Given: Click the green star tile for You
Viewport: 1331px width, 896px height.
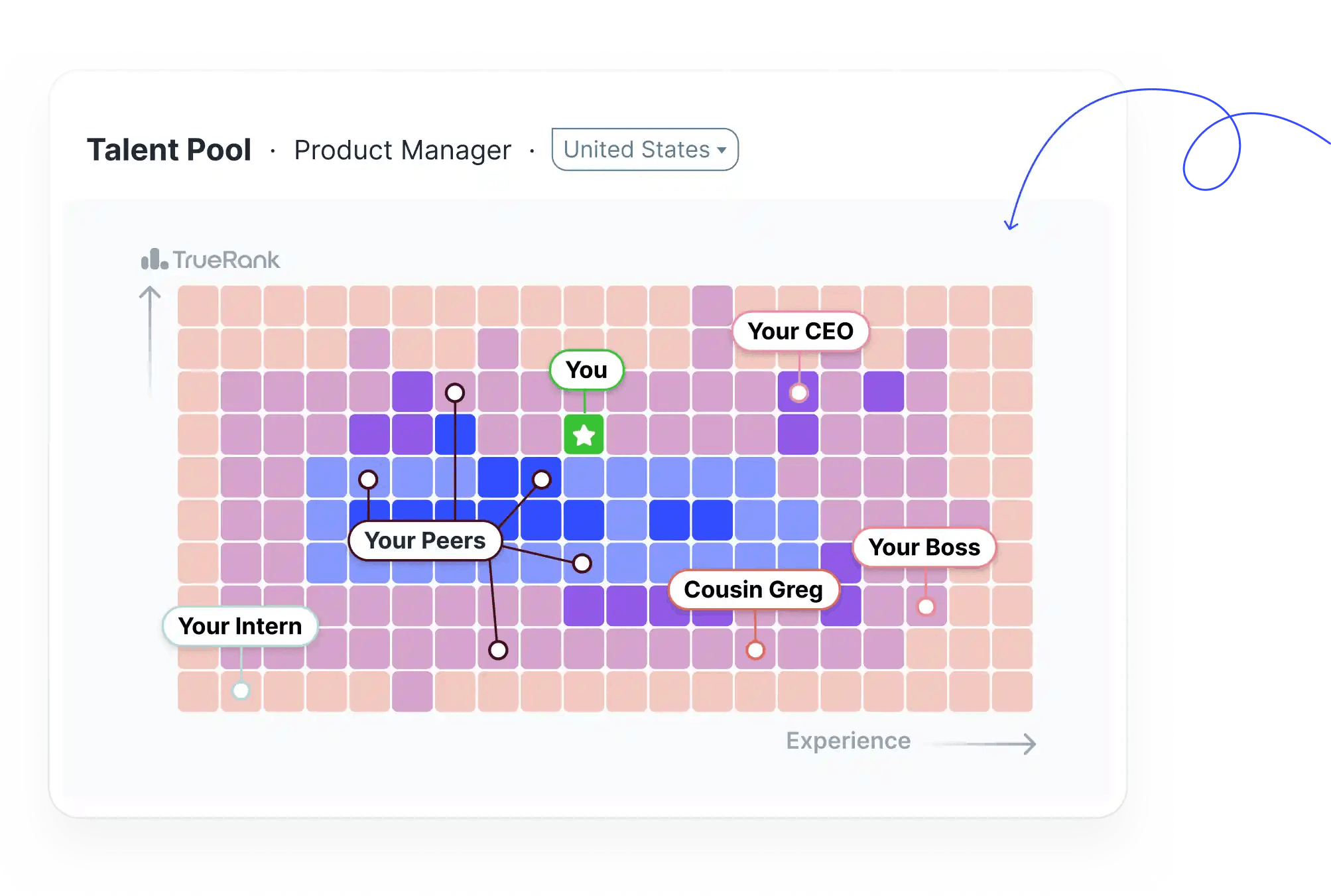Looking at the screenshot, I should click(584, 434).
